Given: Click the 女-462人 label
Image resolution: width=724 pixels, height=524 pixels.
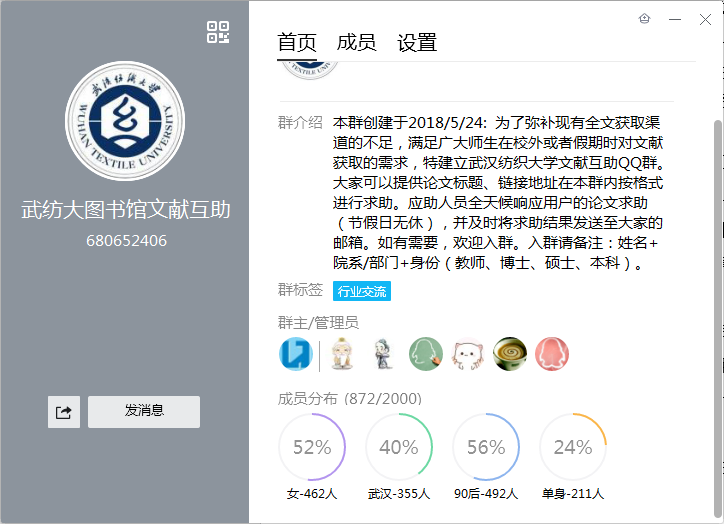Looking at the screenshot, I should click(312, 494).
